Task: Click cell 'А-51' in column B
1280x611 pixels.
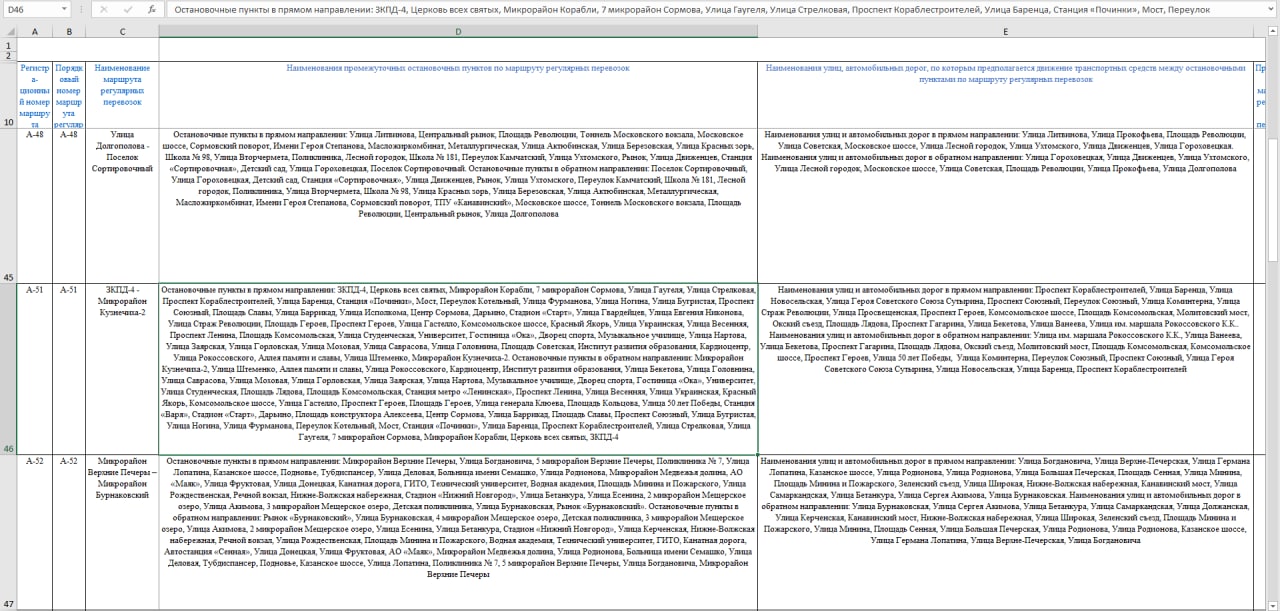Action: (x=69, y=369)
